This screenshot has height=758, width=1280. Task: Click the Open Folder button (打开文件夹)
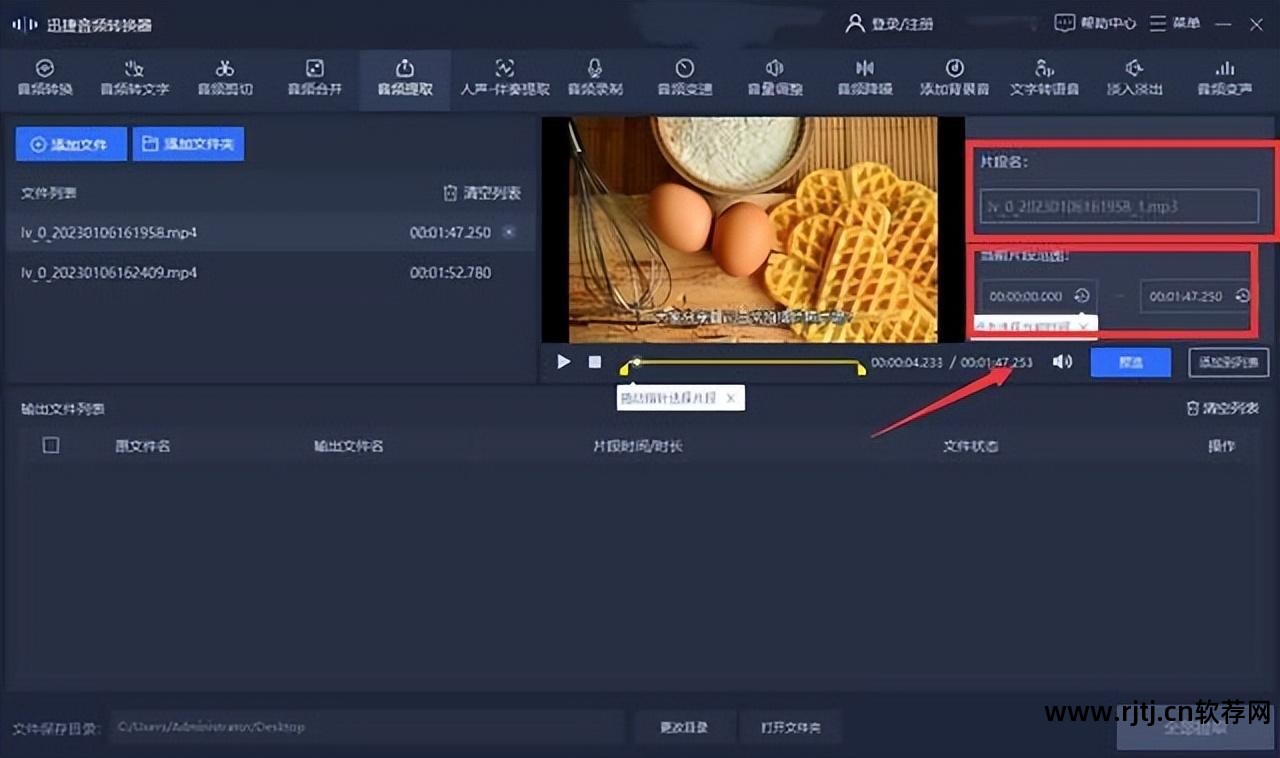click(790, 727)
